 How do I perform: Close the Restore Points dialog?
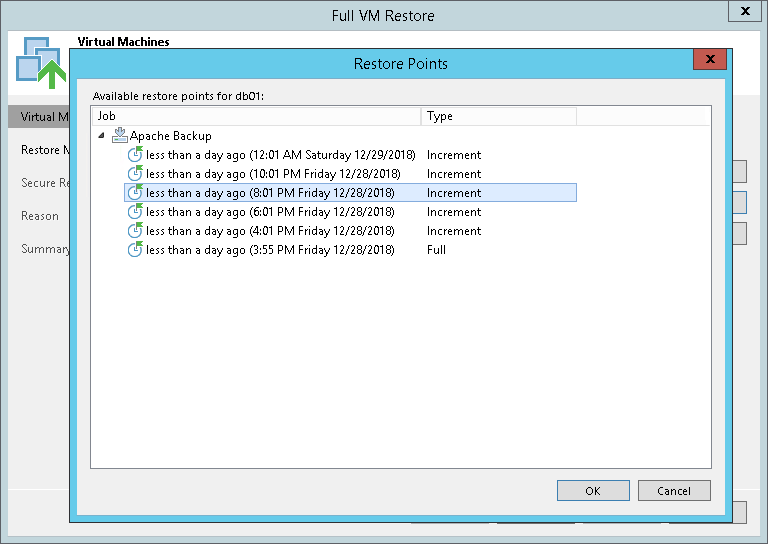pyautogui.click(x=709, y=60)
